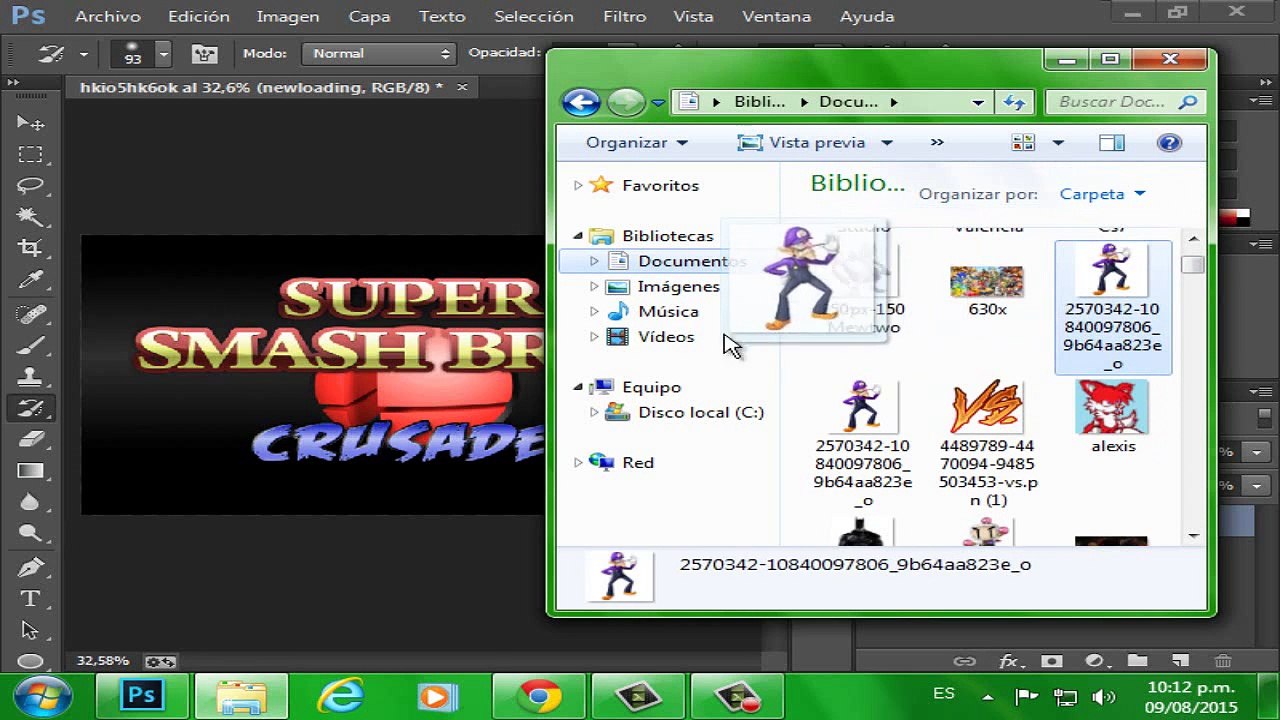Show more Explorer toolbar commands

click(x=937, y=143)
